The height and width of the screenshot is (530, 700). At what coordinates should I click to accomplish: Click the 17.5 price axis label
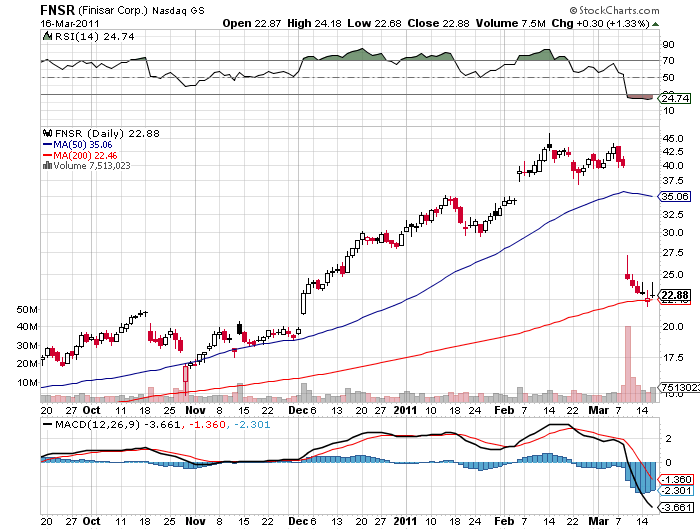(673, 357)
